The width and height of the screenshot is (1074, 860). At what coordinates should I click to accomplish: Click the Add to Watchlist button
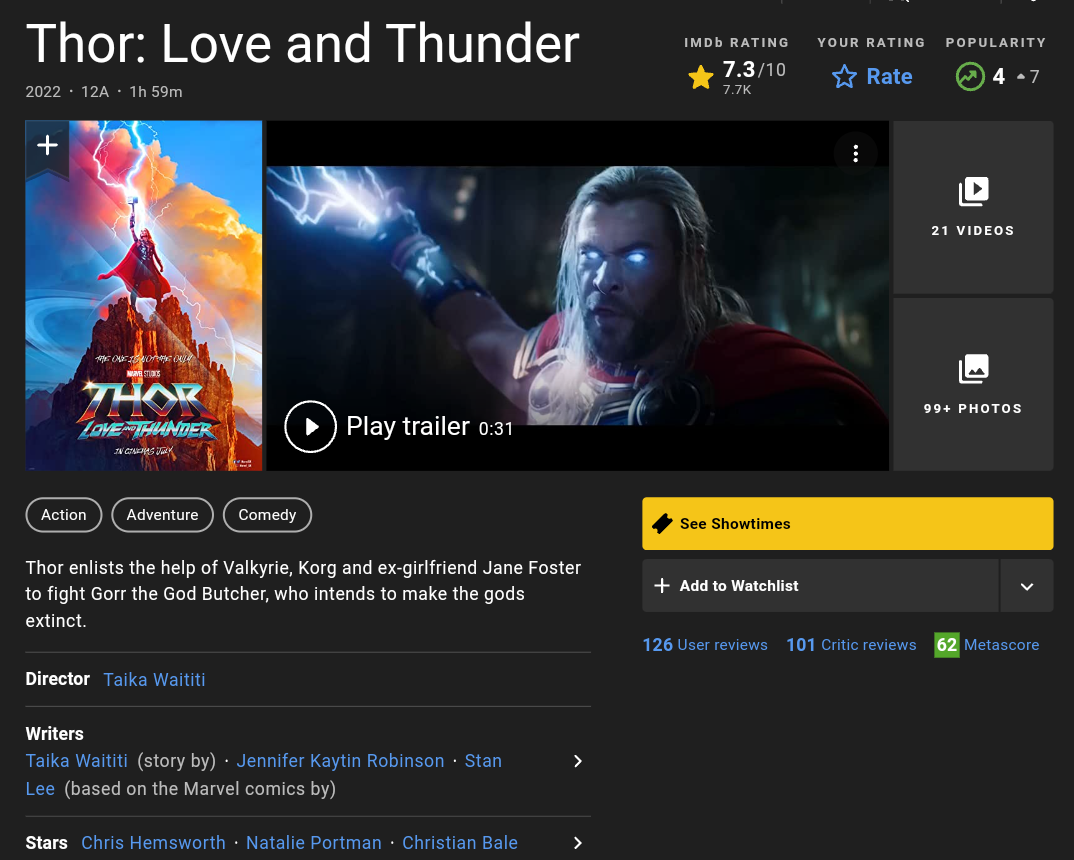pos(820,586)
